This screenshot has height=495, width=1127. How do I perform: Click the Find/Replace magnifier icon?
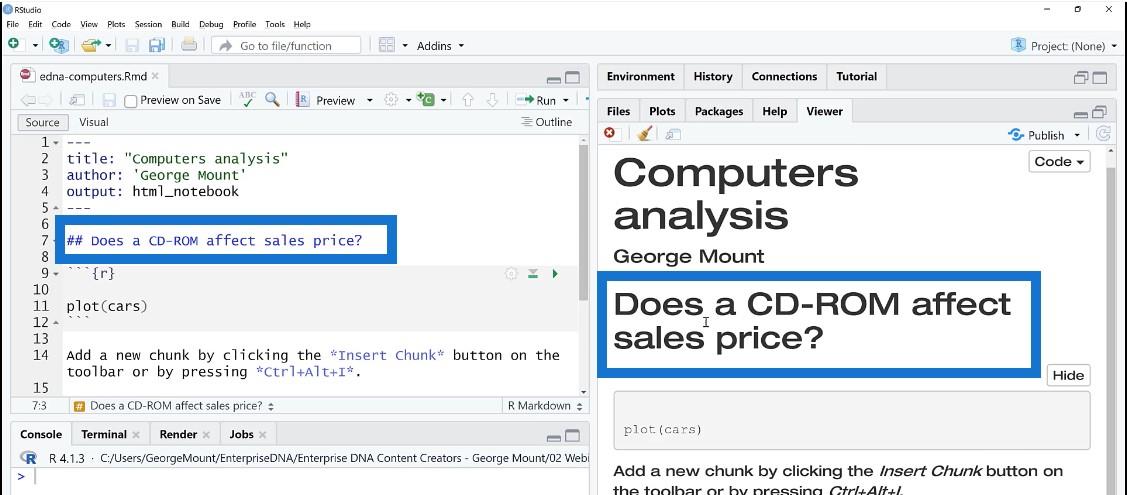[272, 99]
